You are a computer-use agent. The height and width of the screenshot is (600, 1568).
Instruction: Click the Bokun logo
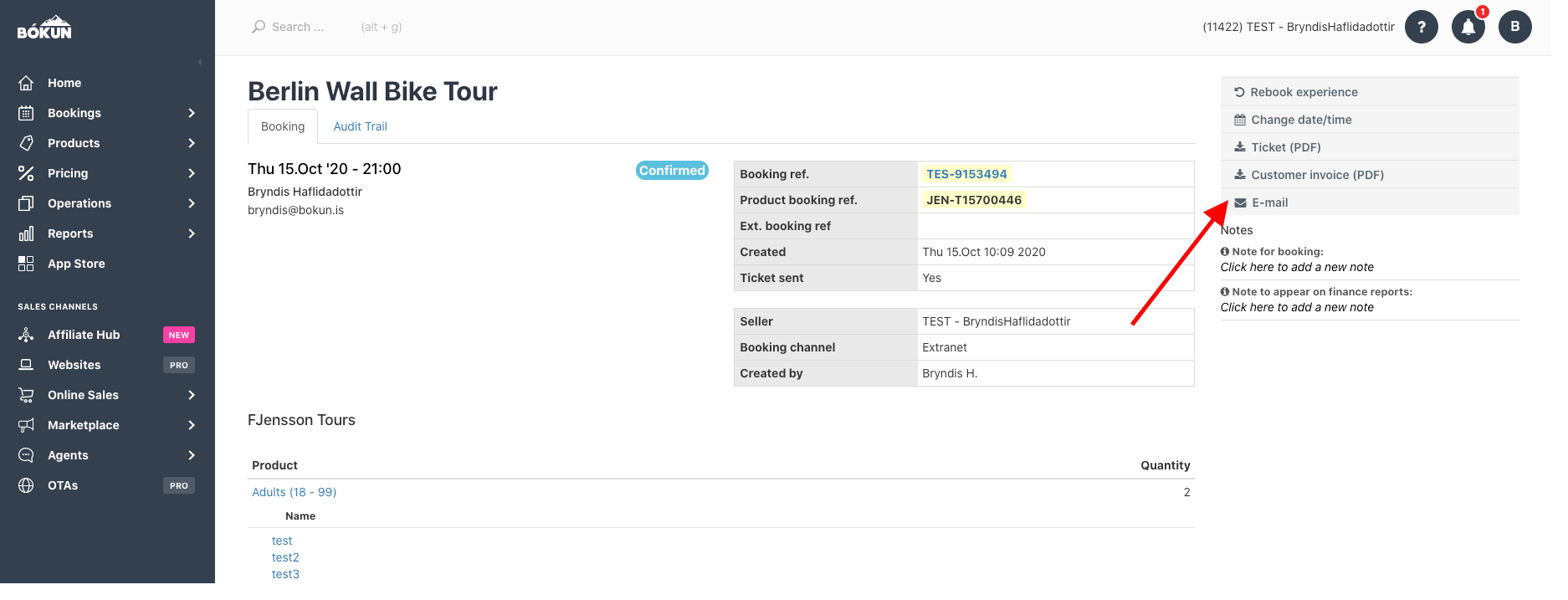(44, 28)
